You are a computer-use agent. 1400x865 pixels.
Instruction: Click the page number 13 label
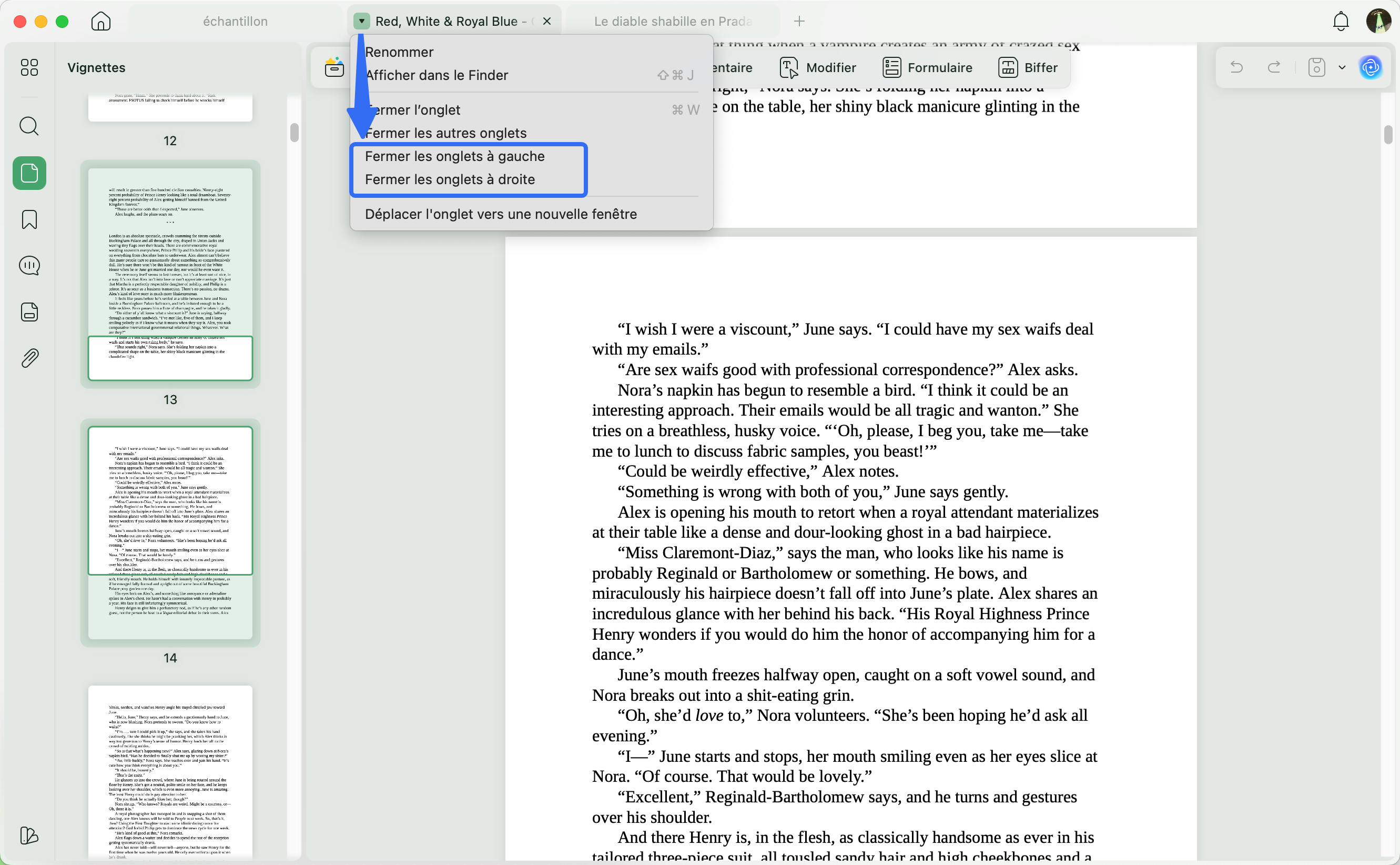pyautogui.click(x=170, y=399)
